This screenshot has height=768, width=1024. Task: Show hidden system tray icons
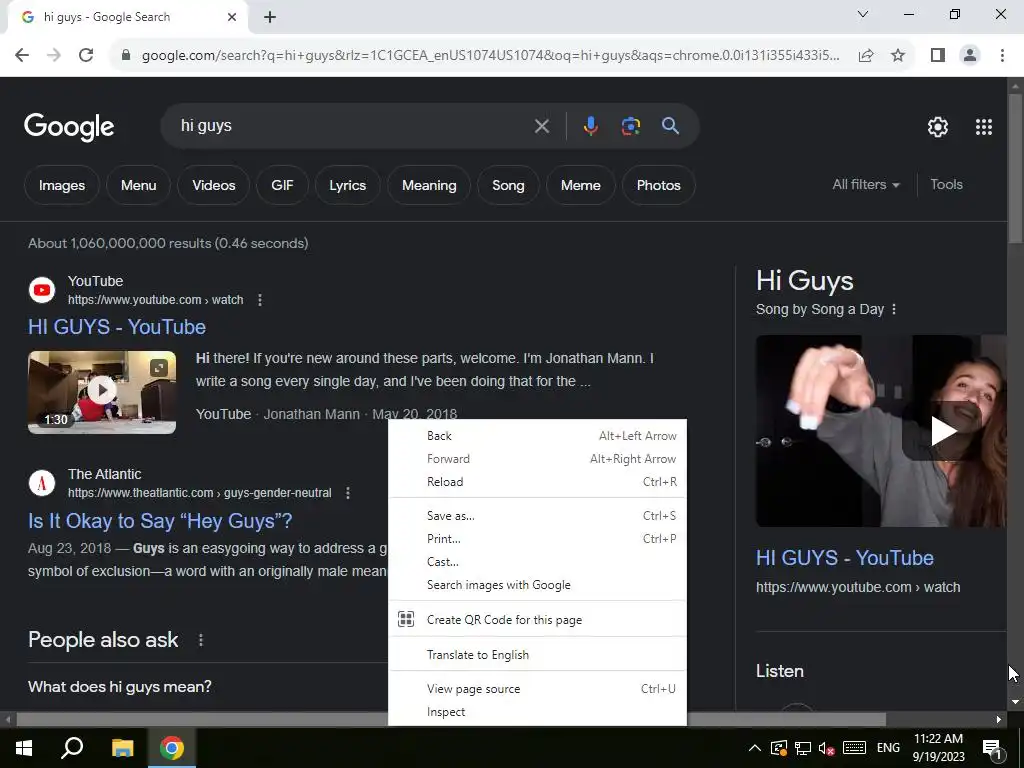[754, 748]
